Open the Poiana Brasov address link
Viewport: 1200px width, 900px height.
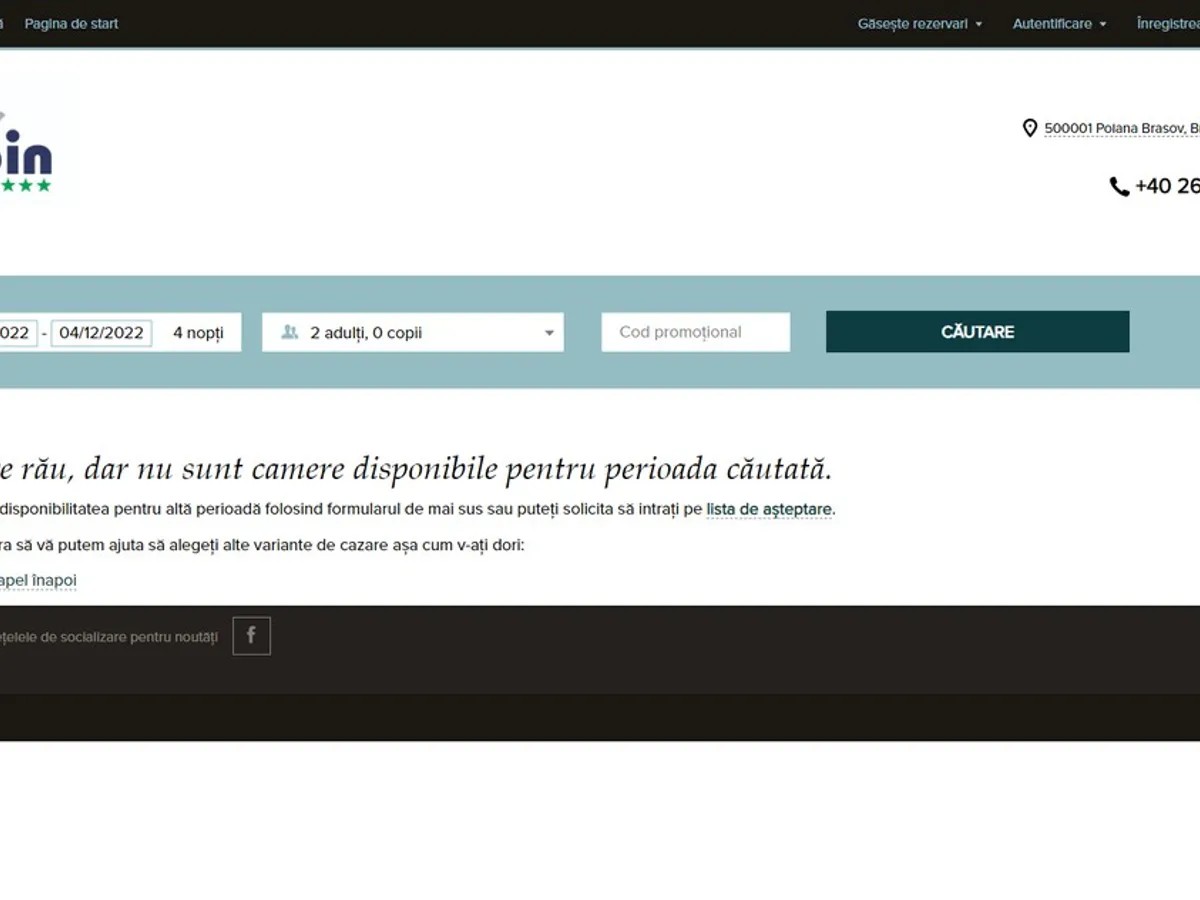click(1121, 128)
